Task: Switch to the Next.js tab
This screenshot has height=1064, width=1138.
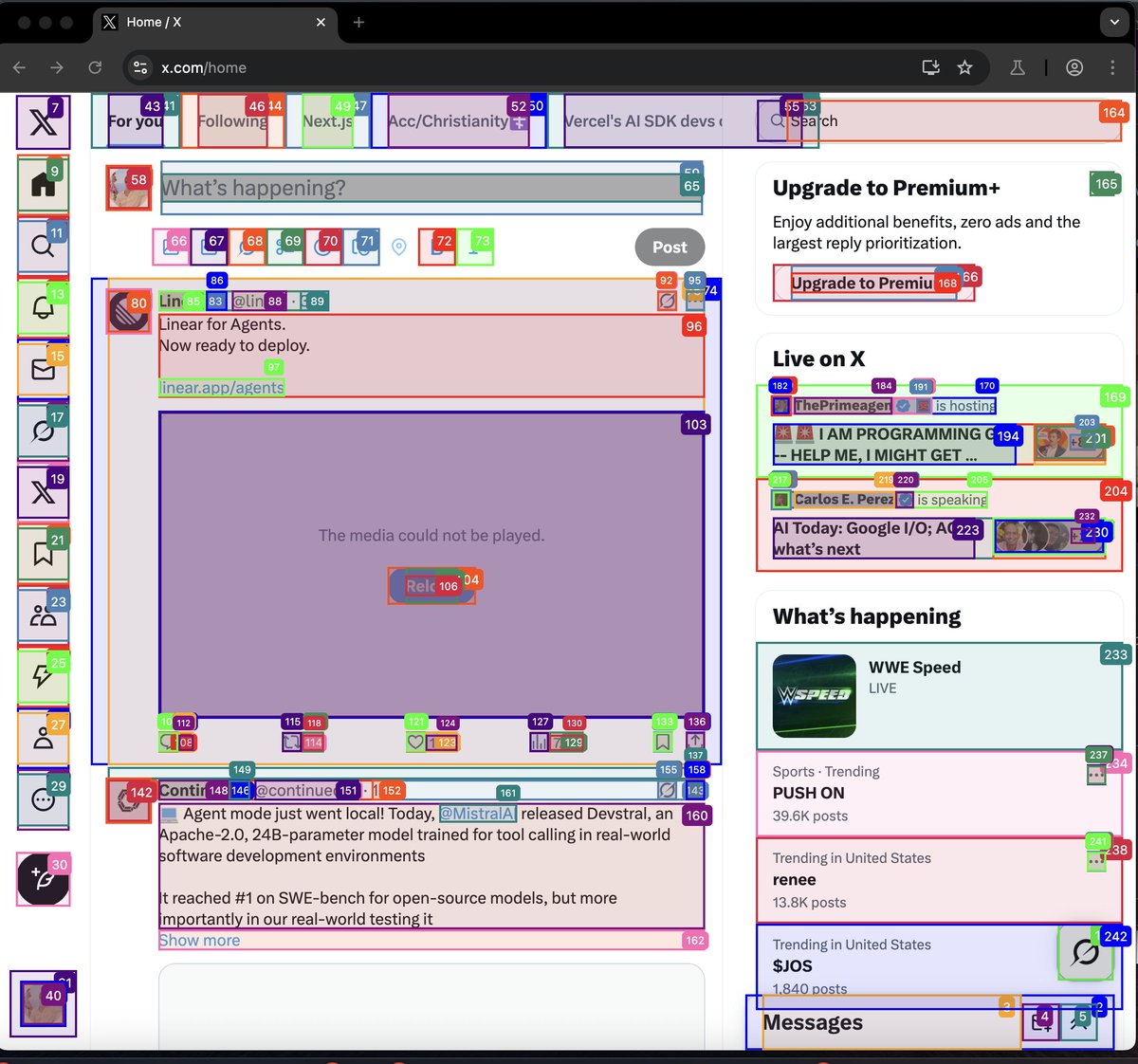Action: coord(327,120)
